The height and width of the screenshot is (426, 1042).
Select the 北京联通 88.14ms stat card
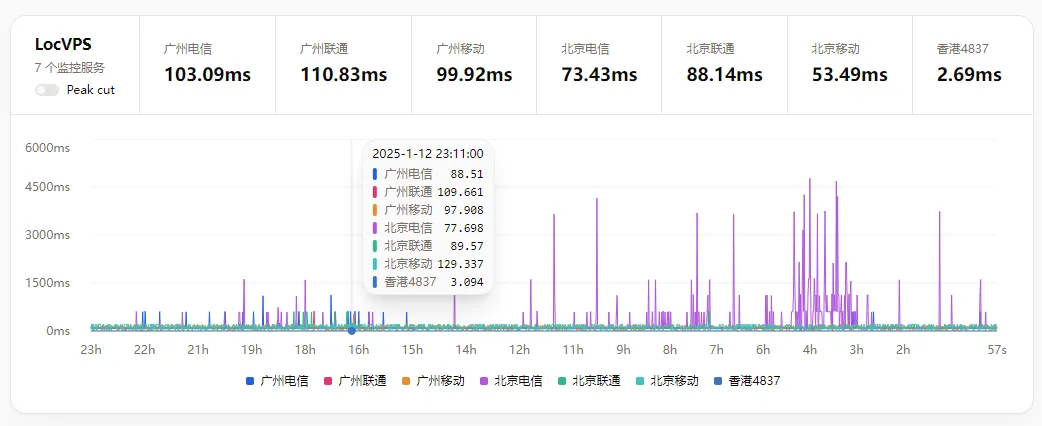tap(724, 65)
